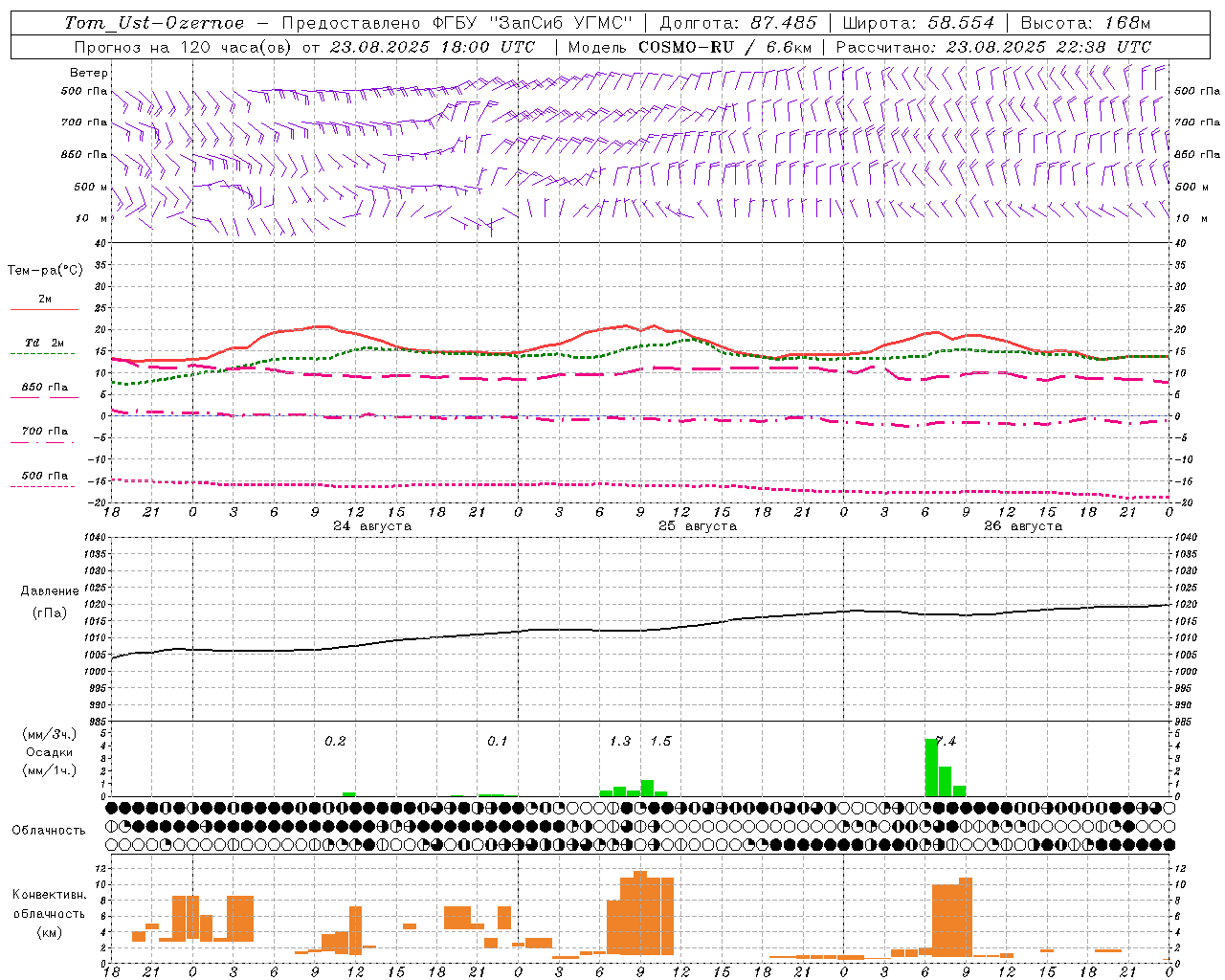This screenshot has height=980, width=1225.
Task: Click the tallest green precipitation bar
Action: point(931,768)
